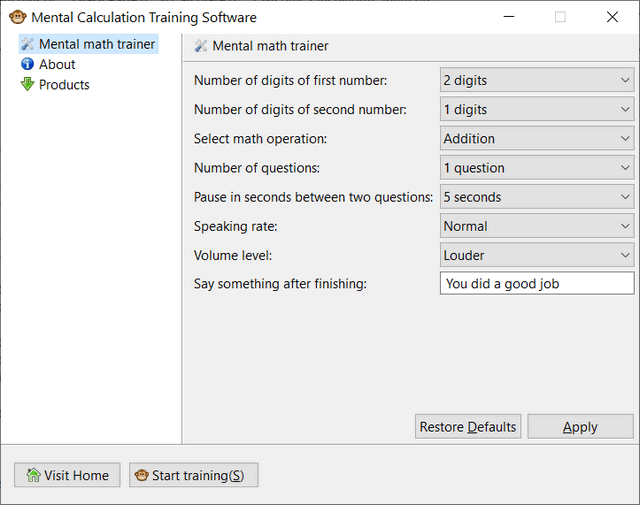Click the blue info icon next to About
The image size is (640, 505).
click(x=27, y=64)
